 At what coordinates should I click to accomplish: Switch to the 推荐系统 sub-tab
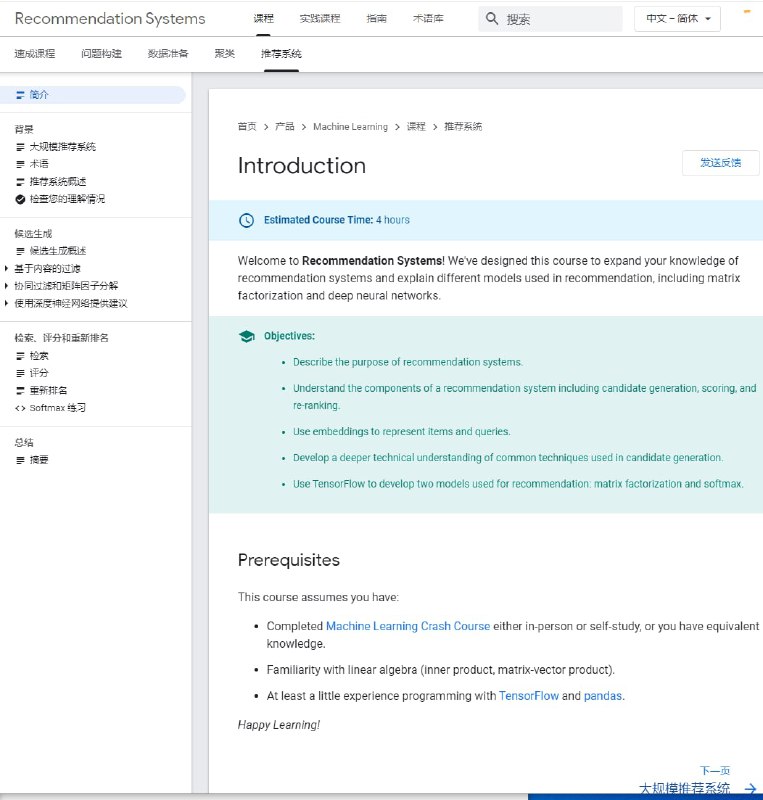click(281, 54)
